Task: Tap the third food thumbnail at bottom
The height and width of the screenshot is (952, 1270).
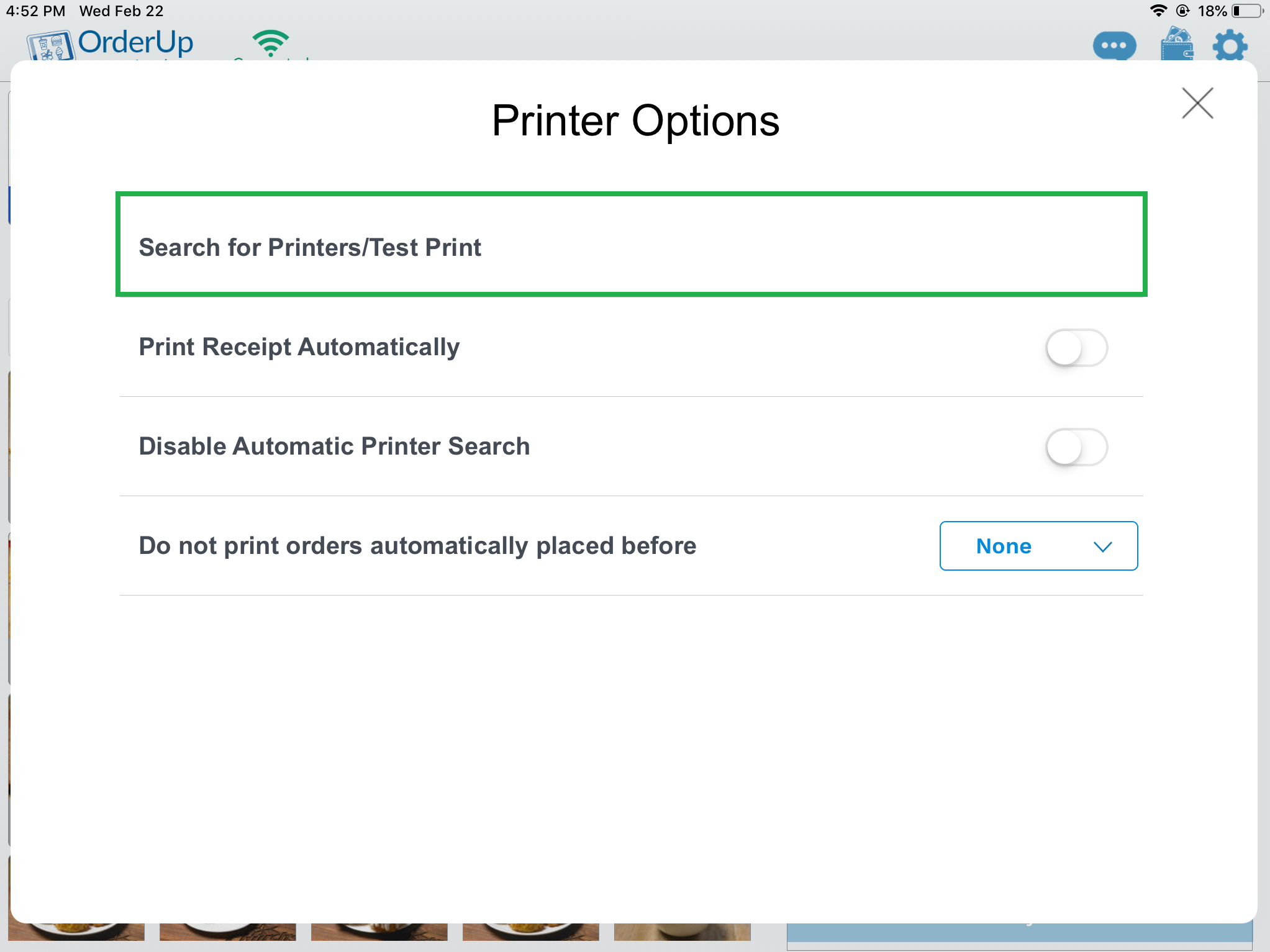Action: [379, 932]
